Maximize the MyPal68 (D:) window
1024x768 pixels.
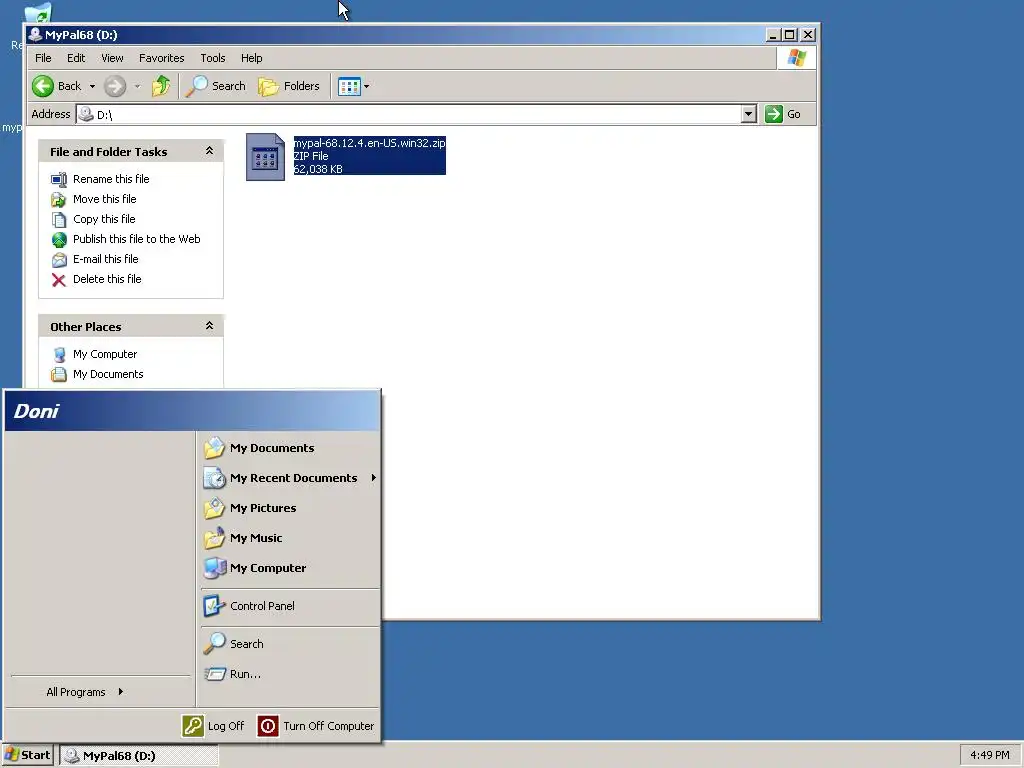click(789, 35)
